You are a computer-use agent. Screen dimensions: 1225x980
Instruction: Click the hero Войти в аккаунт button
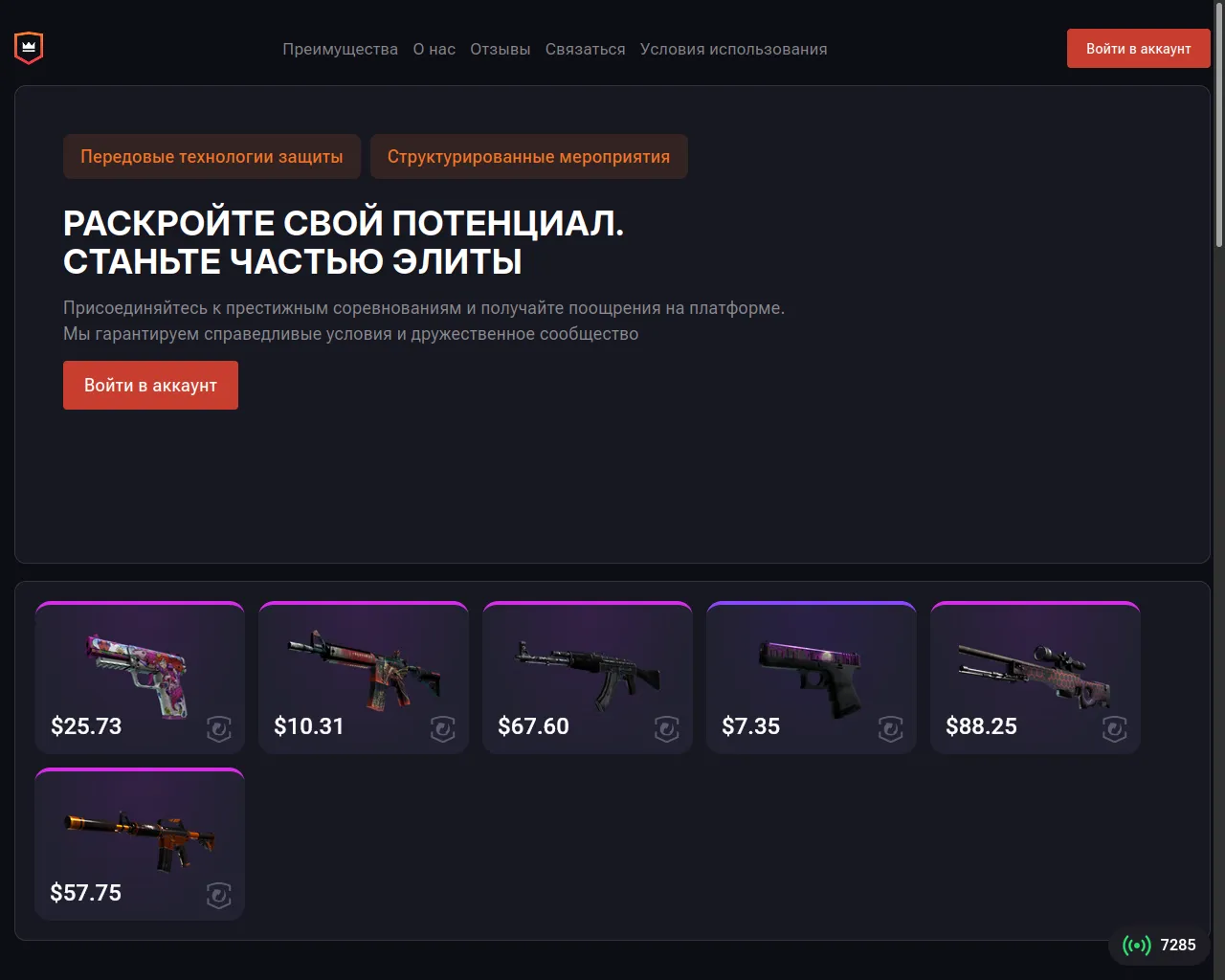coord(150,385)
